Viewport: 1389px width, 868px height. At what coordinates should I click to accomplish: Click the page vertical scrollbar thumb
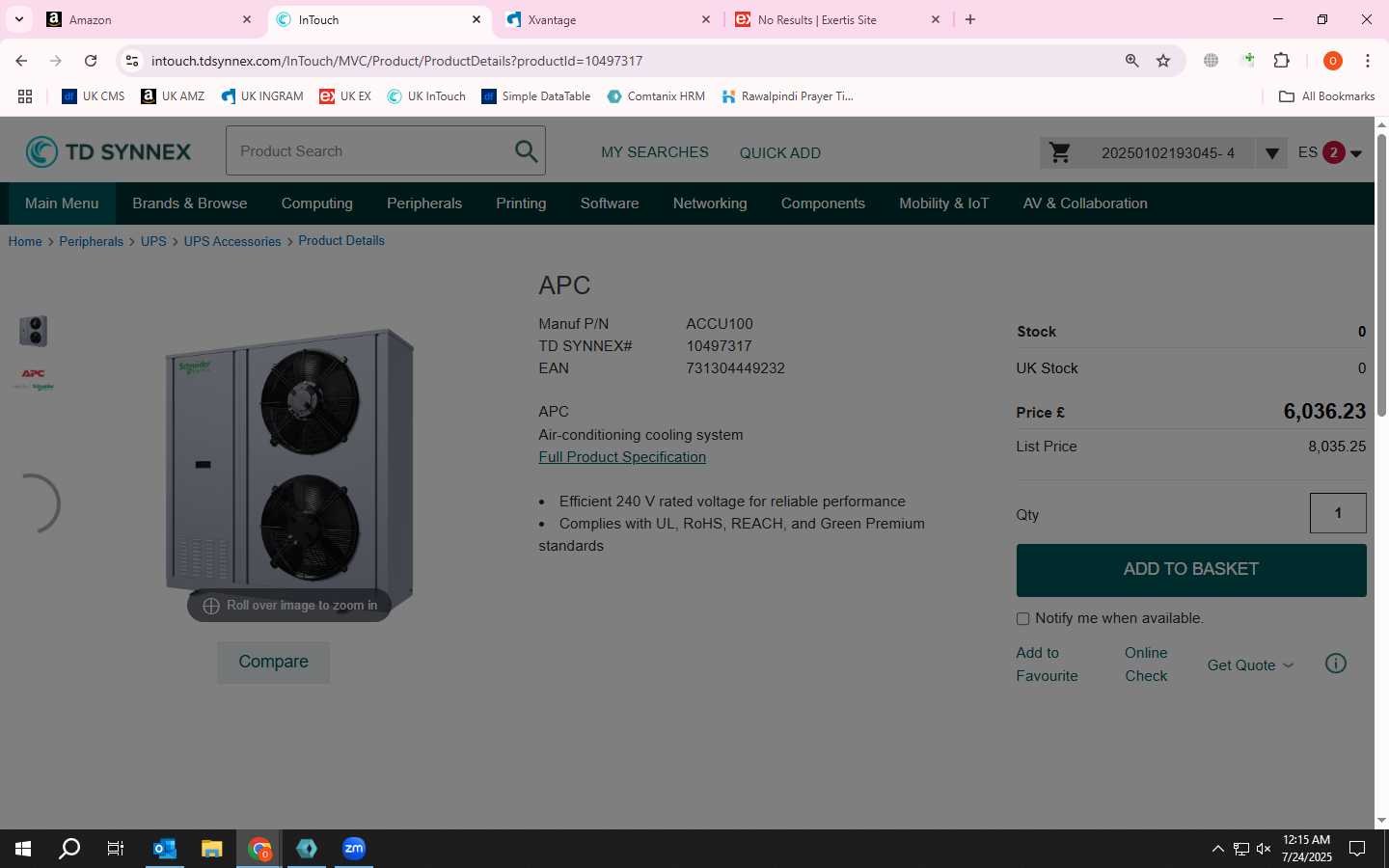1381,275
